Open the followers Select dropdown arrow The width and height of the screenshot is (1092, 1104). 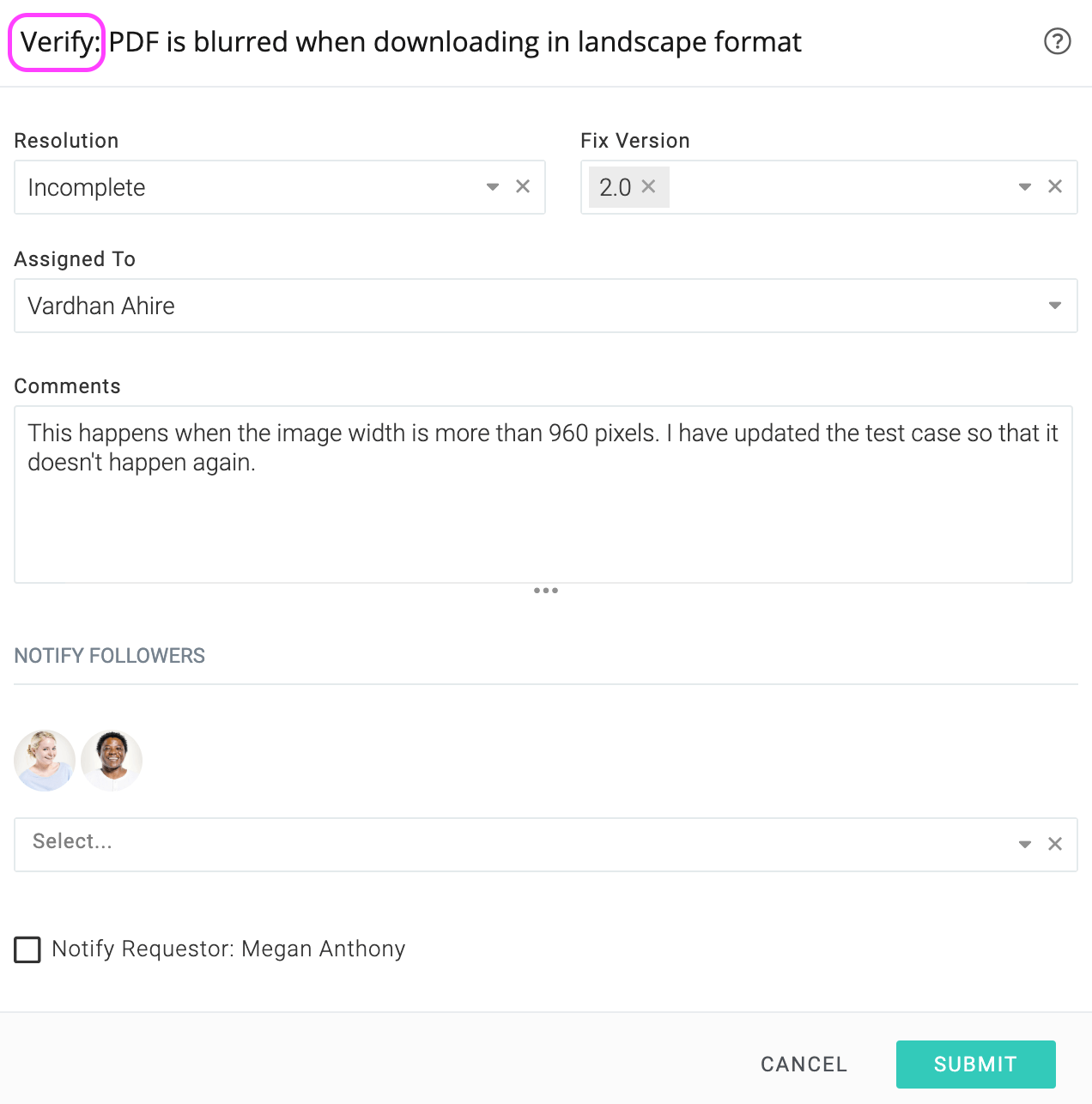click(x=1025, y=844)
